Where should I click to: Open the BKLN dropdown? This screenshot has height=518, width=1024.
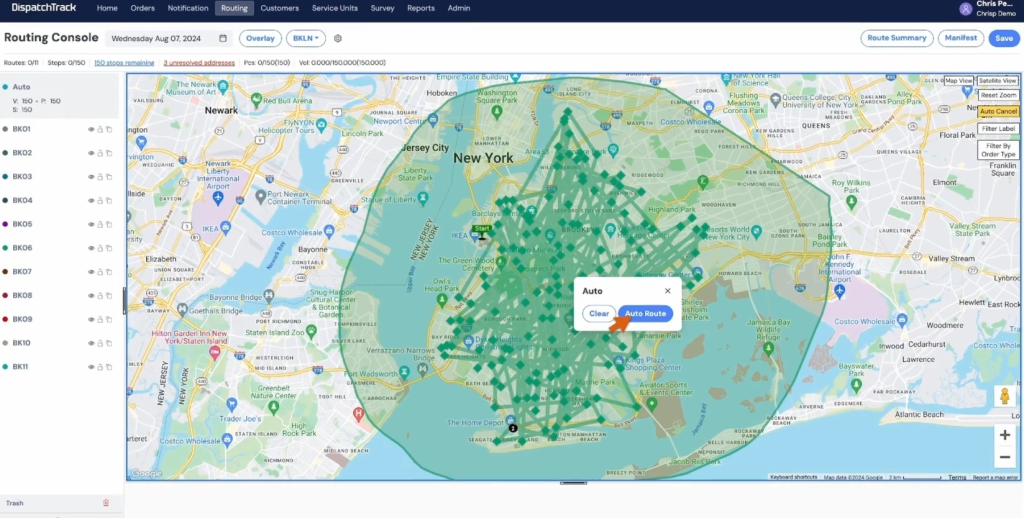pos(306,39)
